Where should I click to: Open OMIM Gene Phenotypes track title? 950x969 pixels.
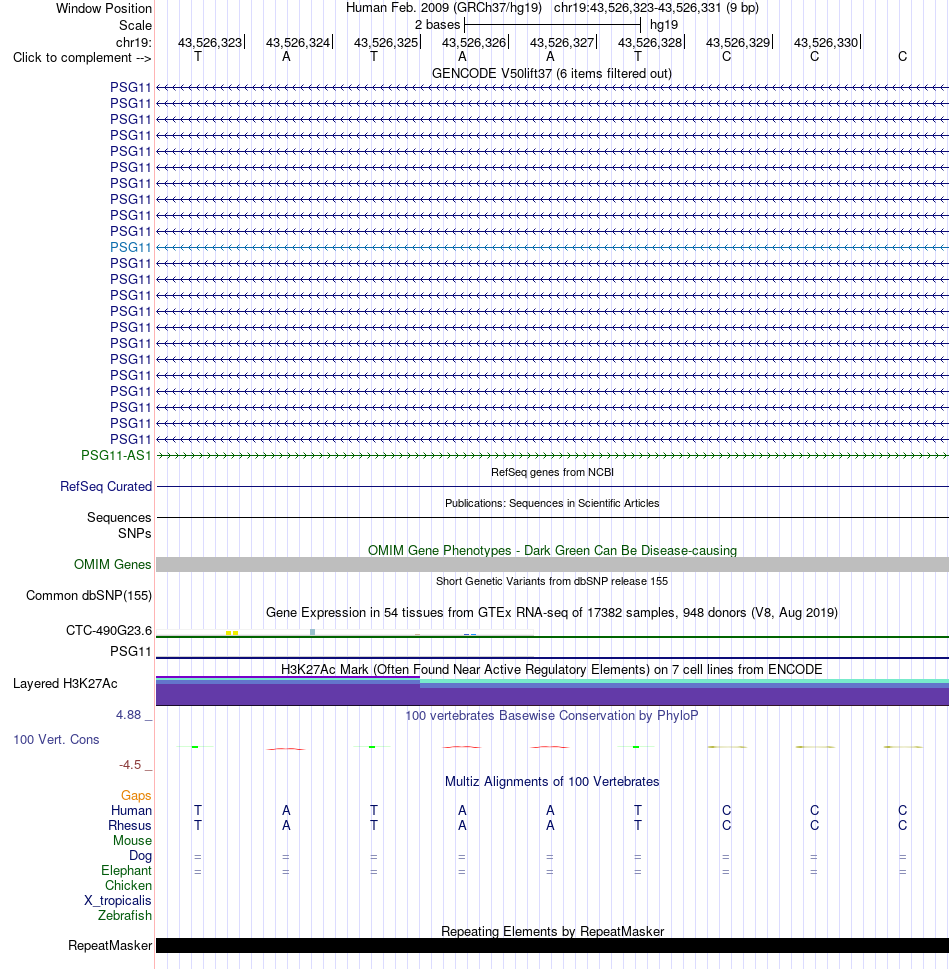[552, 551]
